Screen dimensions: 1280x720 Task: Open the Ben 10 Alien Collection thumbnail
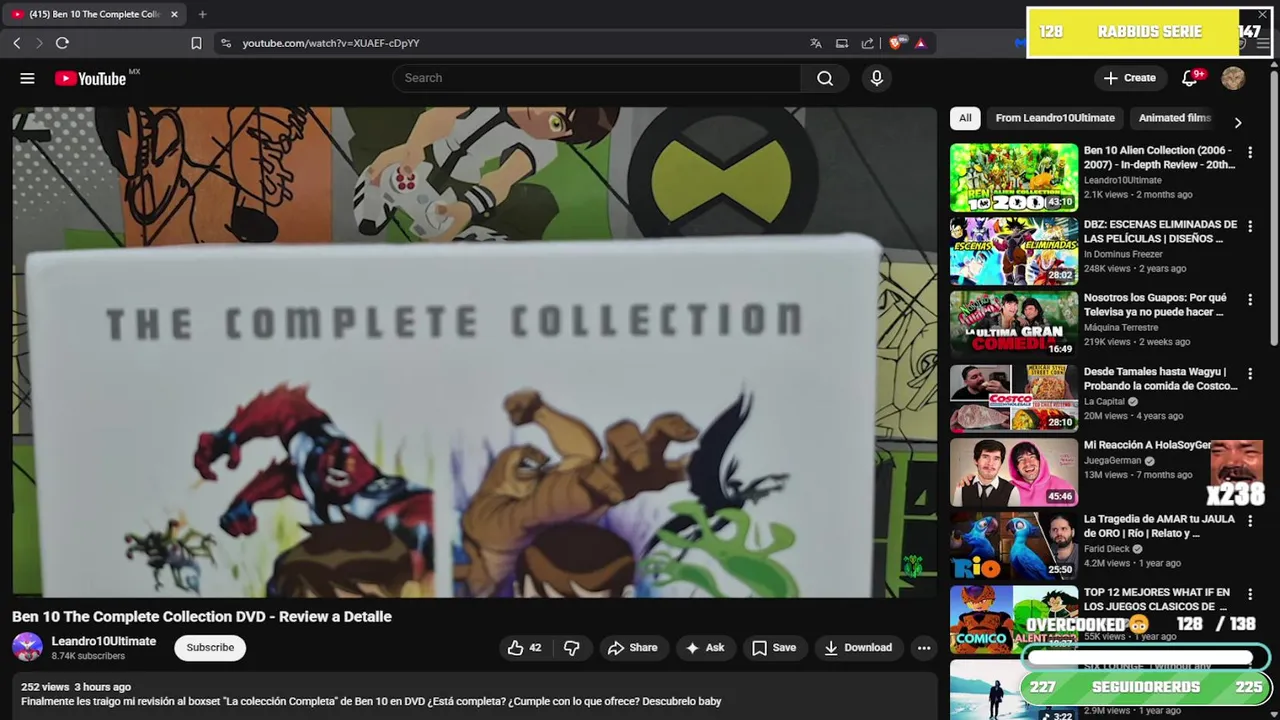(1014, 178)
